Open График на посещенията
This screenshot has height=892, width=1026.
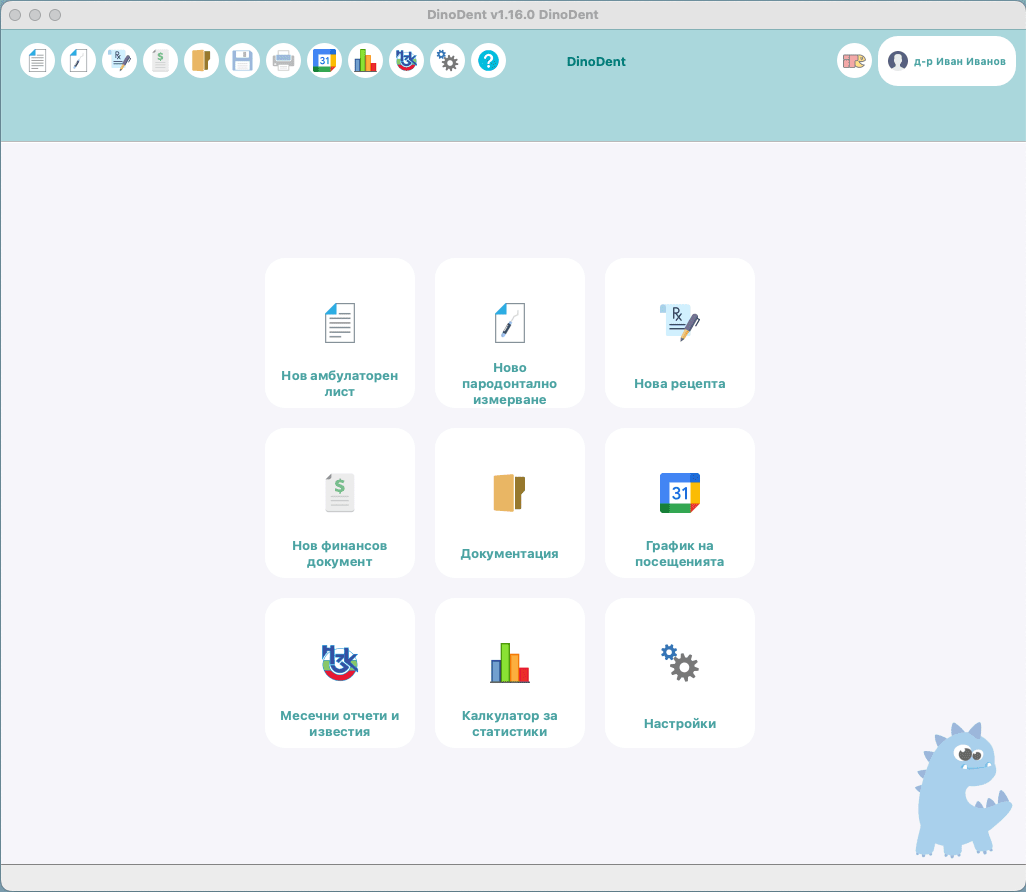point(679,502)
